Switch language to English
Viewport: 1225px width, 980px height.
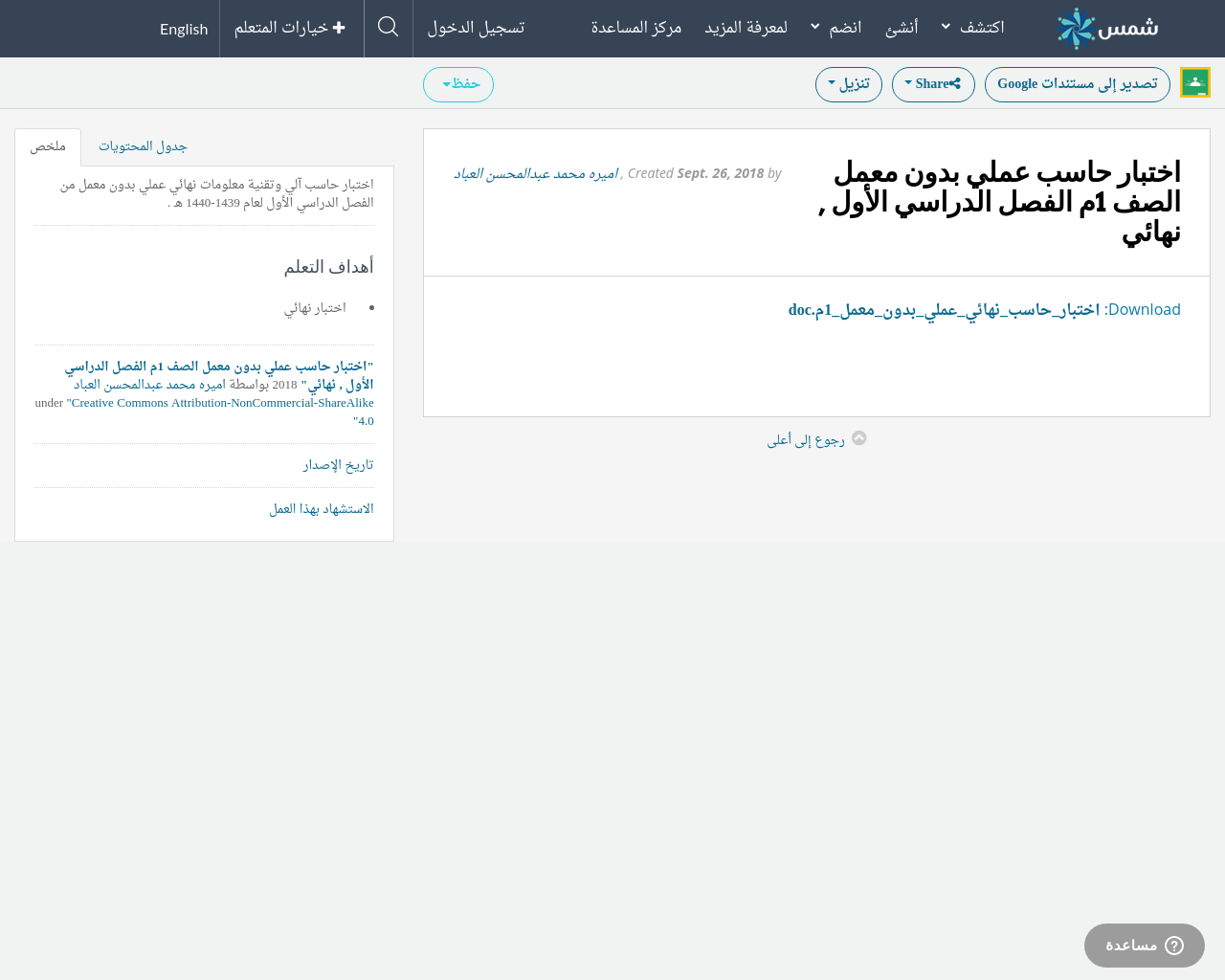(184, 29)
